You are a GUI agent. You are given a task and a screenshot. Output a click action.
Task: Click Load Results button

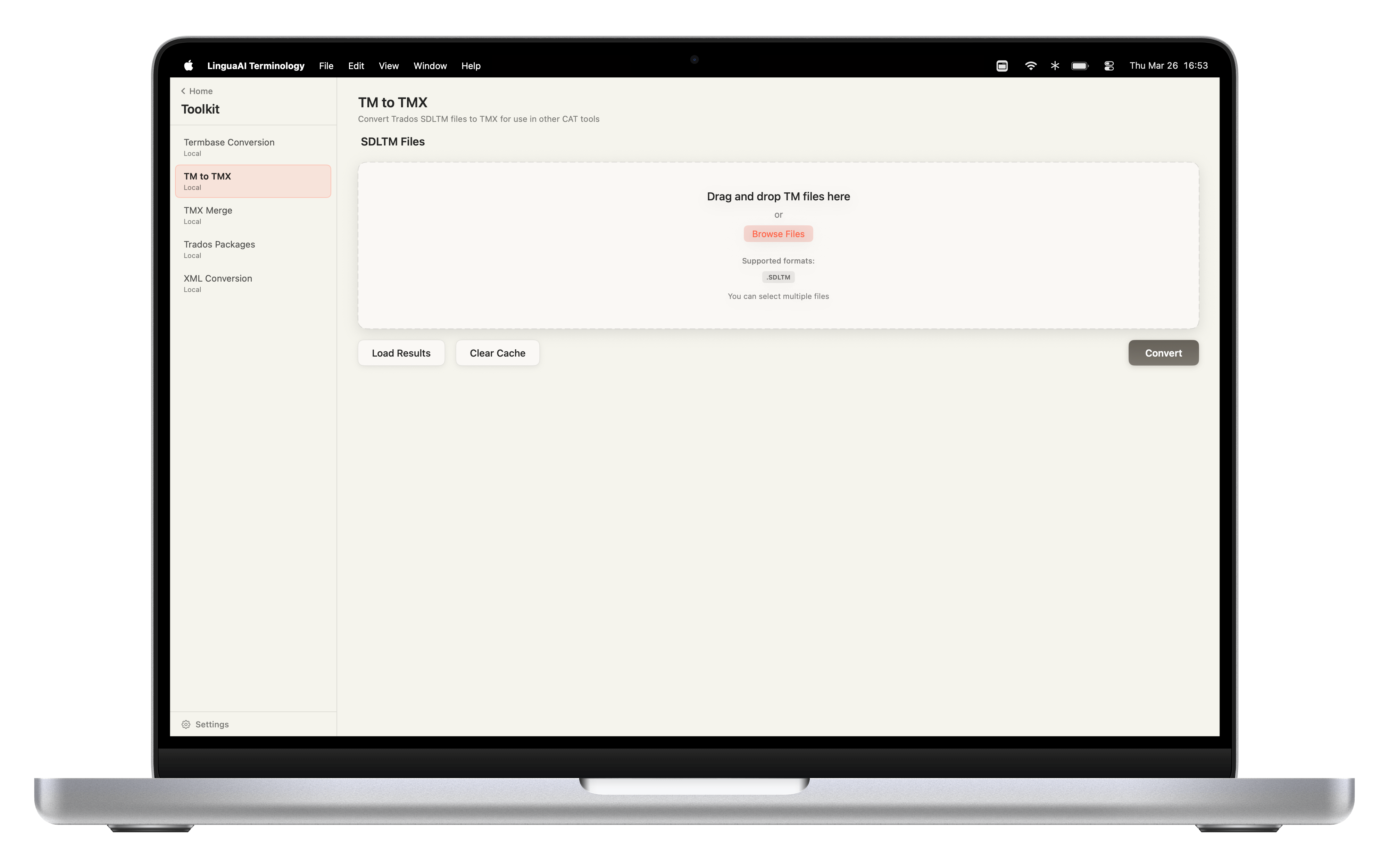[x=401, y=353]
